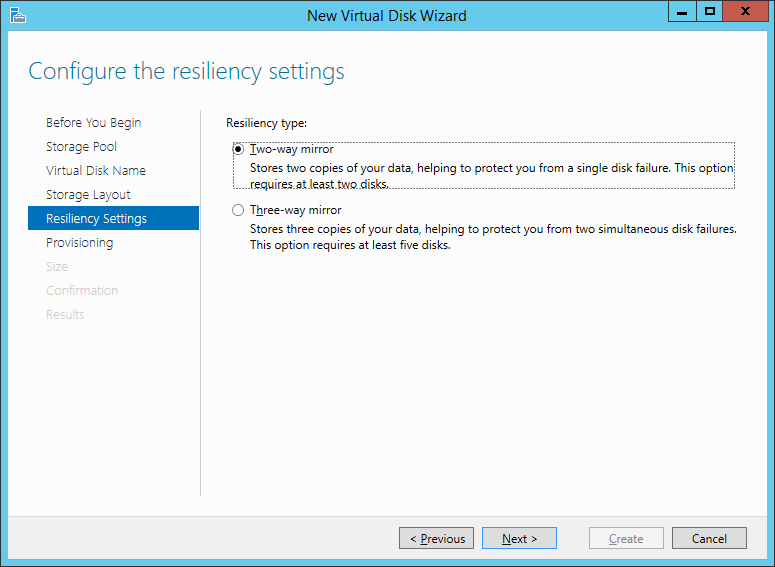This screenshot has width=775, height=567.
Task: Open the Virtual Disk Name step
Action: pos(96,171)
